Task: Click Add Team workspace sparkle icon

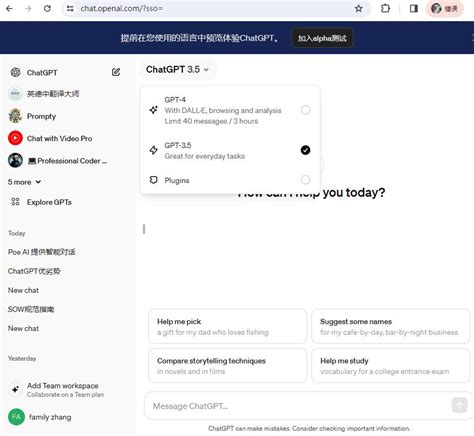Action: click(x=15, y=389)
